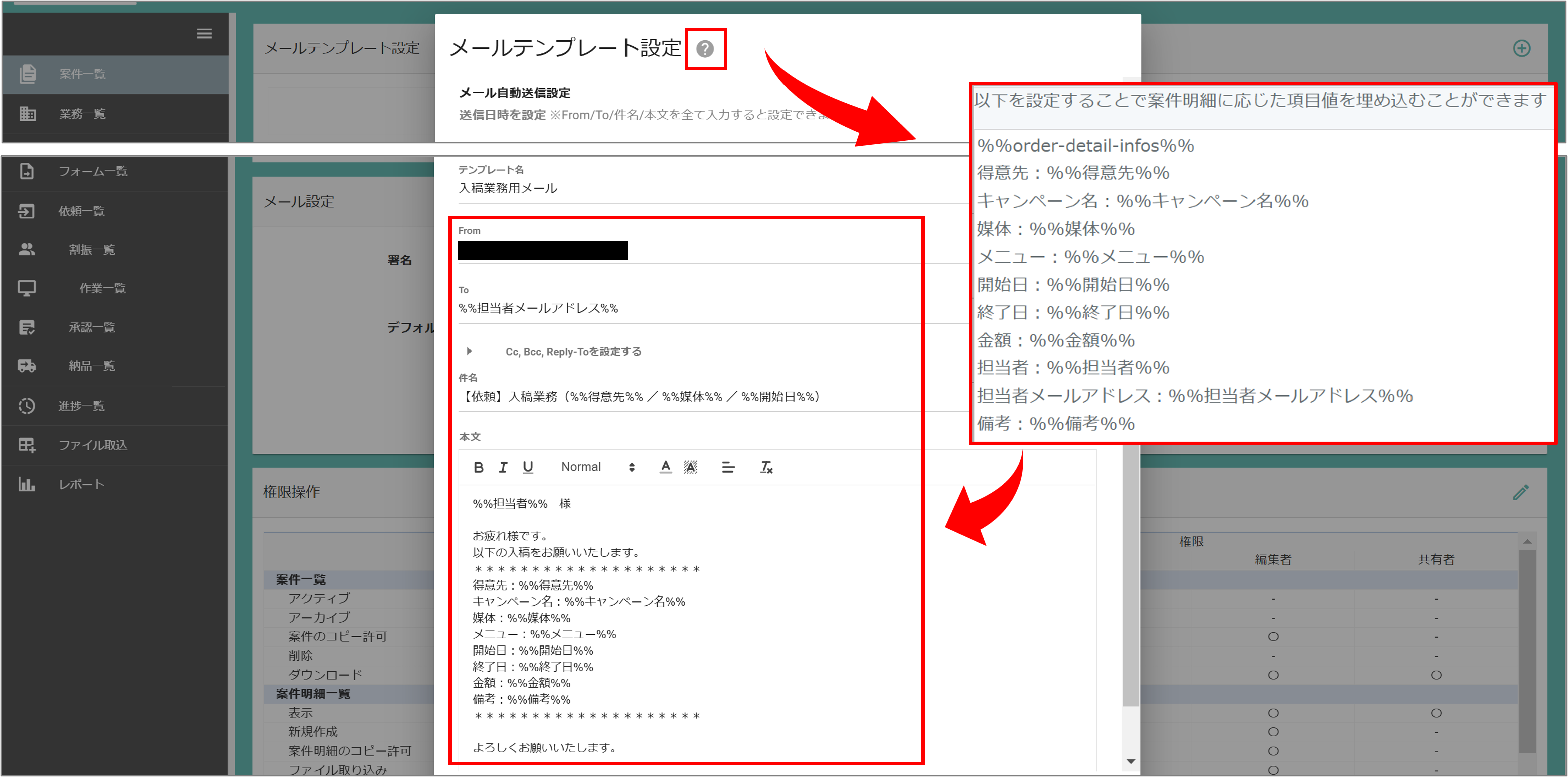Open the text color picker
Viewport: 1568px width, 777px height.
point(665,467)
